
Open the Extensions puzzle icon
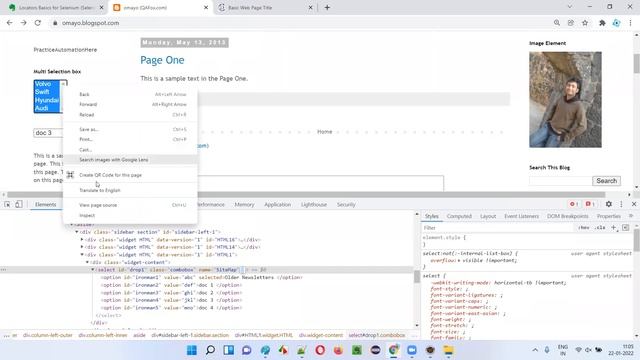pyautogui.click(x=602, y=23)
